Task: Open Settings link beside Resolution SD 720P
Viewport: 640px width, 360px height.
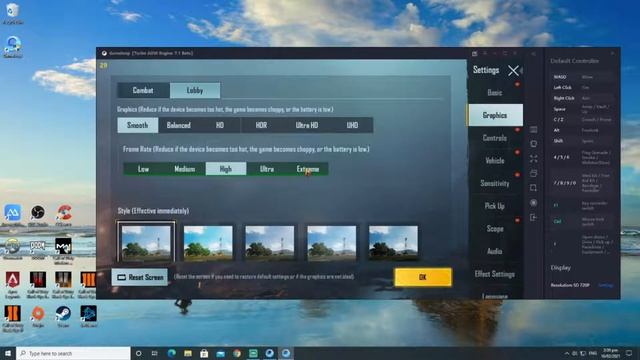Action: 605,285
